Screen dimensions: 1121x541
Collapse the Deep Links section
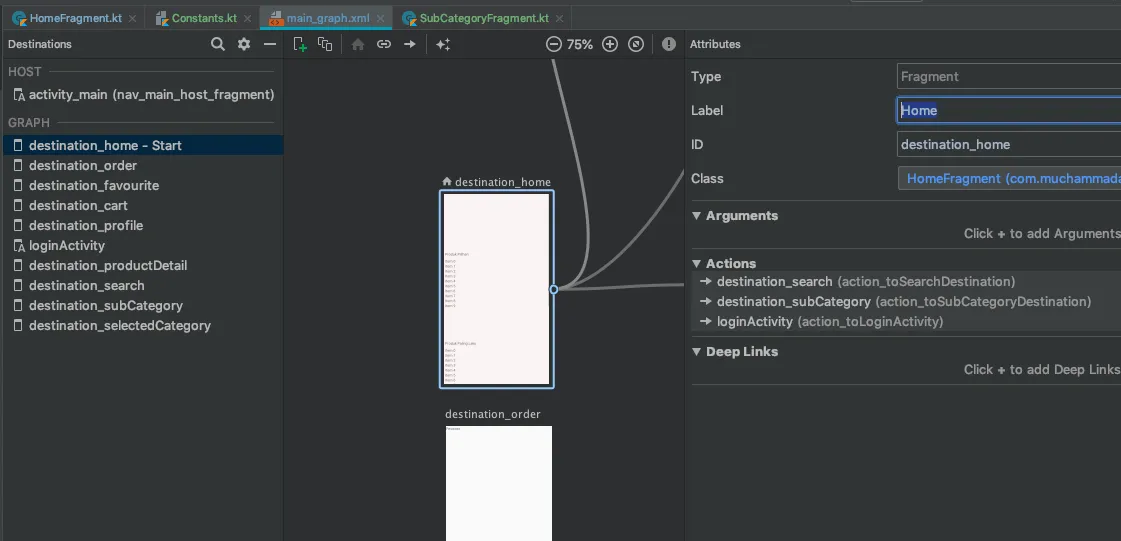click(x=696, y=352)
